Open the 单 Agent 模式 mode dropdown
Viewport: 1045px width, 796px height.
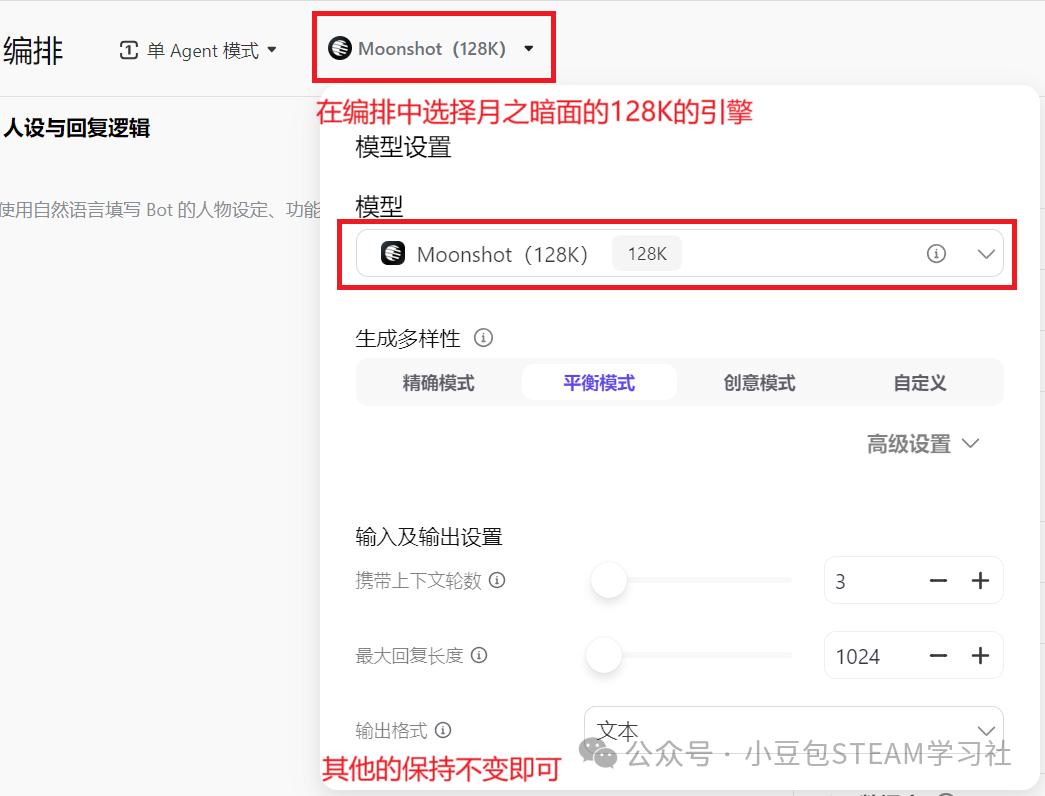[198, 51]
